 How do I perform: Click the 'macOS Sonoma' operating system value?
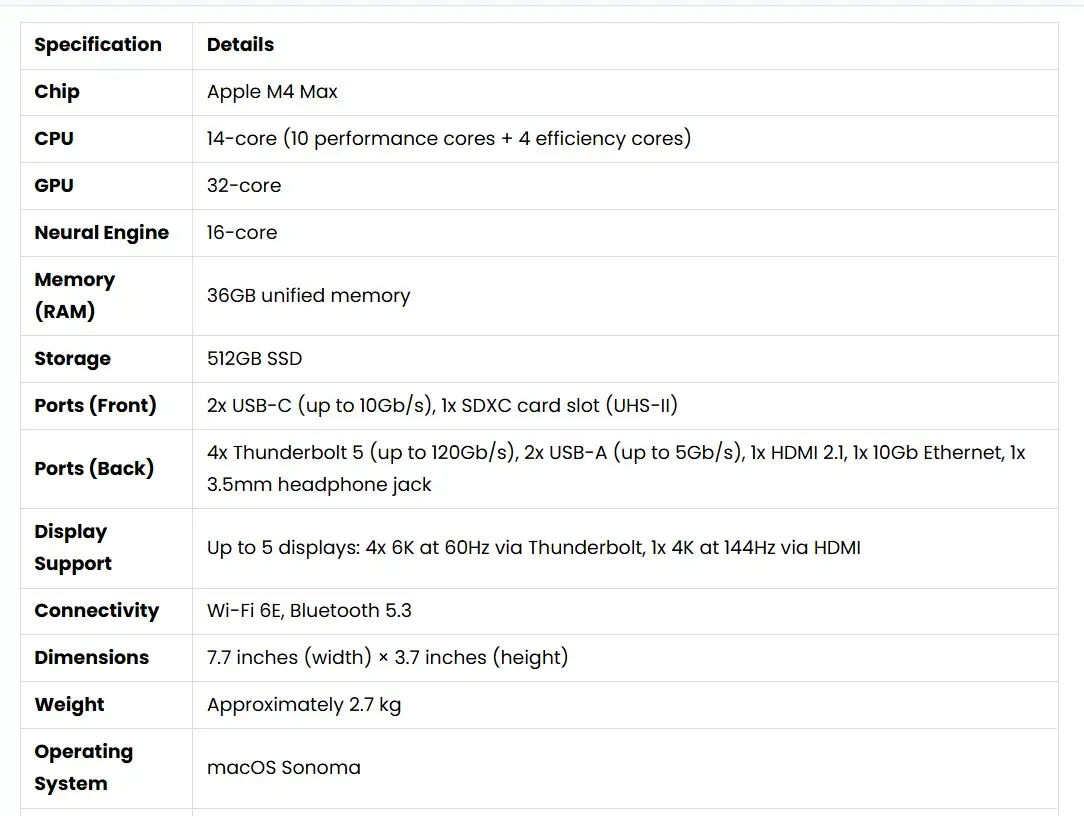click(x=284, y=768)
